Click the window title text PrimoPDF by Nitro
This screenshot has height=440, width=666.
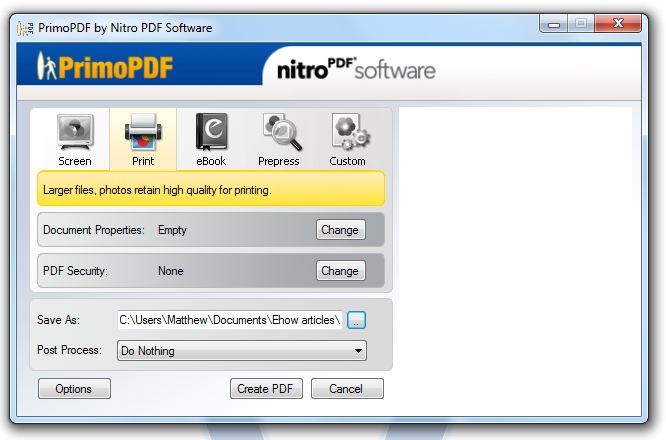[125, 28]
